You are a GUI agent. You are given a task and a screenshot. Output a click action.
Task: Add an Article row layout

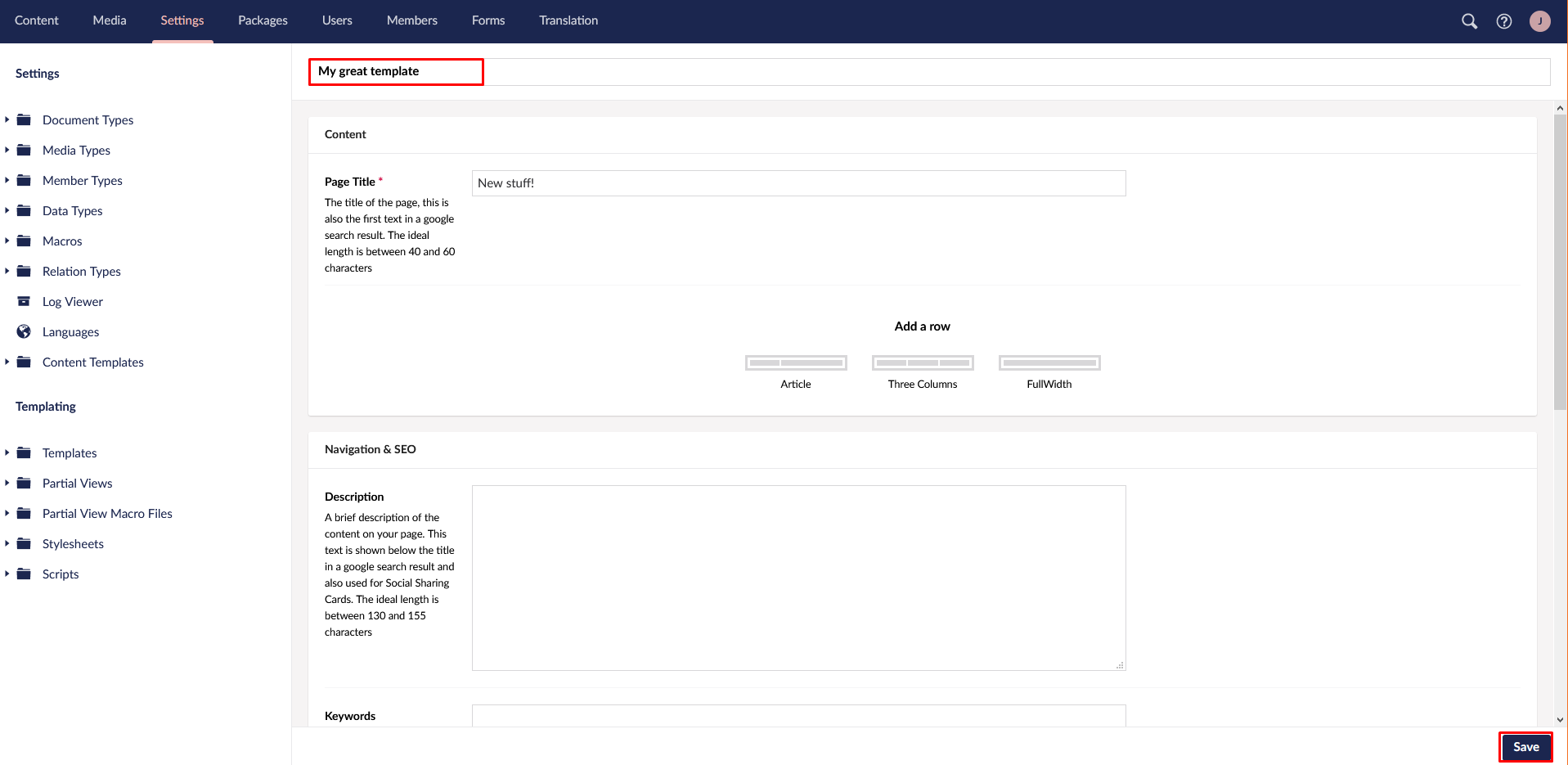click(x=796, y=372)
